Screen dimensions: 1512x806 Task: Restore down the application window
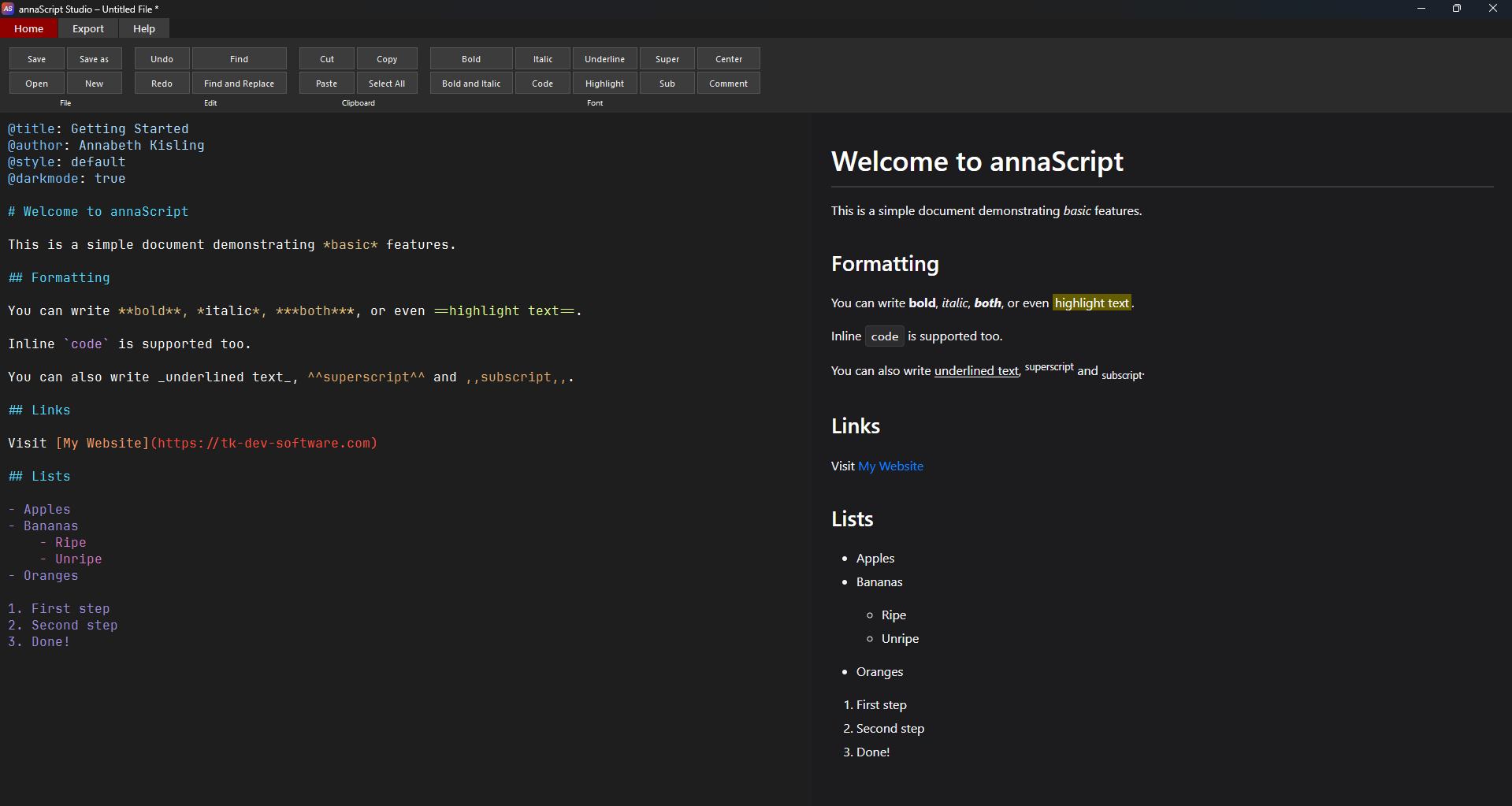point(1457,9)
